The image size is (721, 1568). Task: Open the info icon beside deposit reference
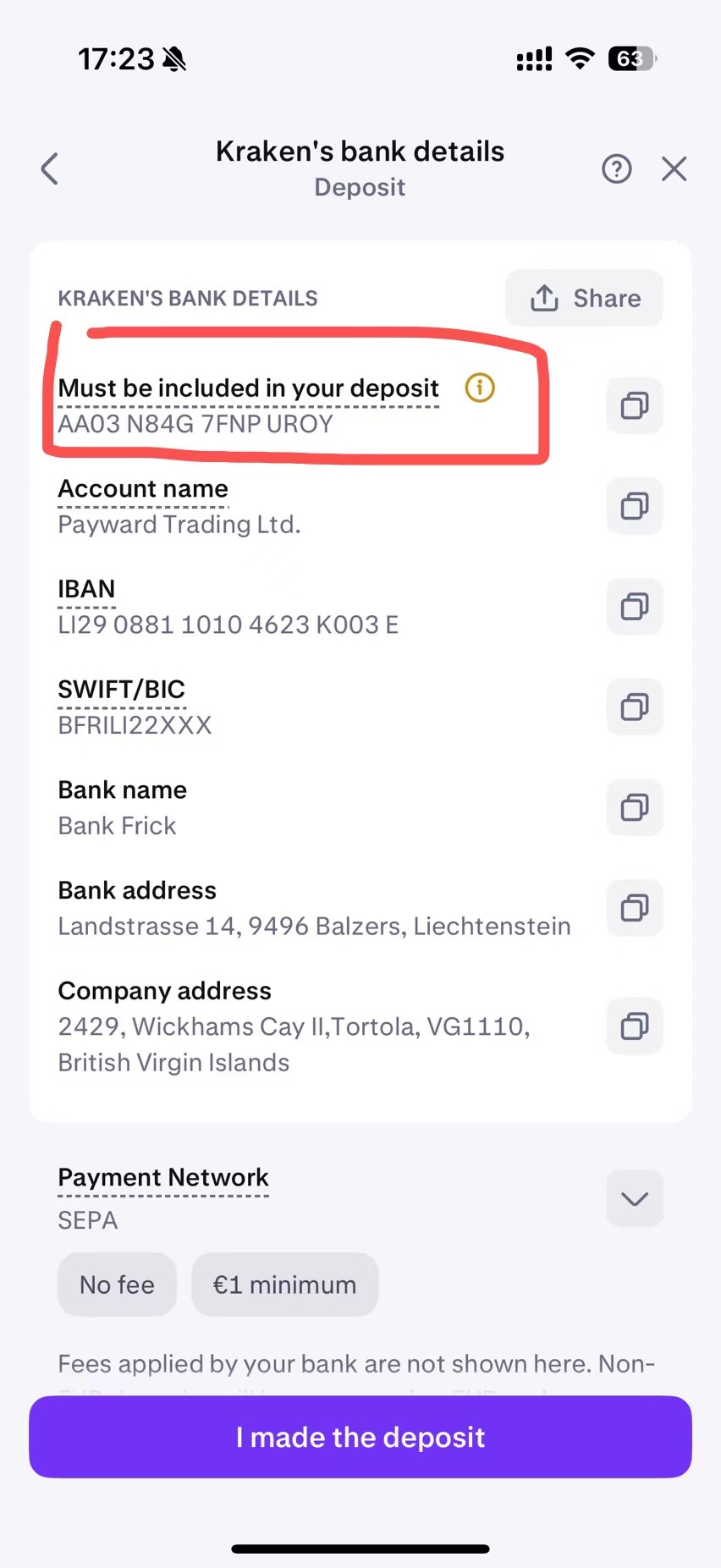[480, 388]
